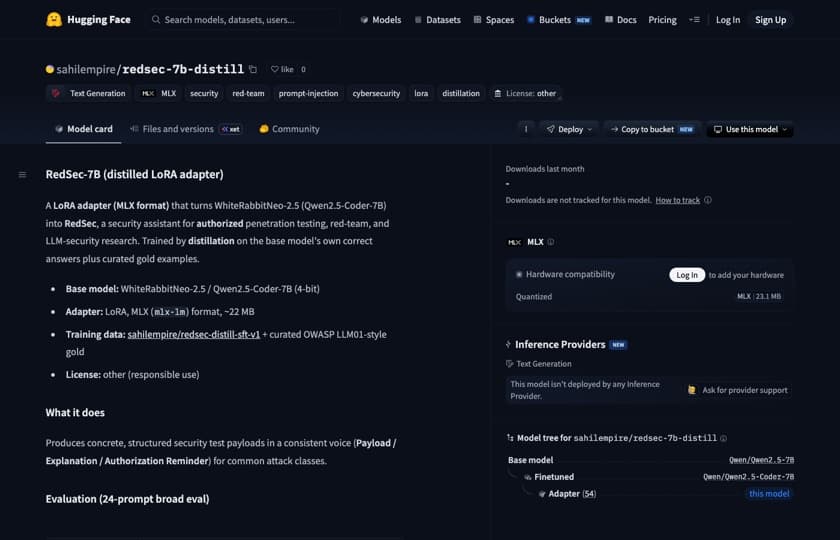
Task: Click the info icon beside Model tree title
Action: (723, 438)
